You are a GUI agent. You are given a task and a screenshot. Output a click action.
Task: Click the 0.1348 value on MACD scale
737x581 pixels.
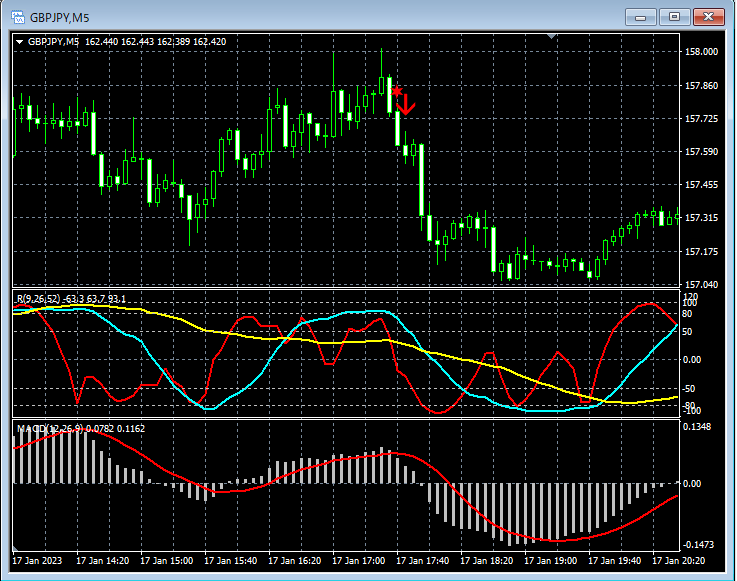(697, 427)
